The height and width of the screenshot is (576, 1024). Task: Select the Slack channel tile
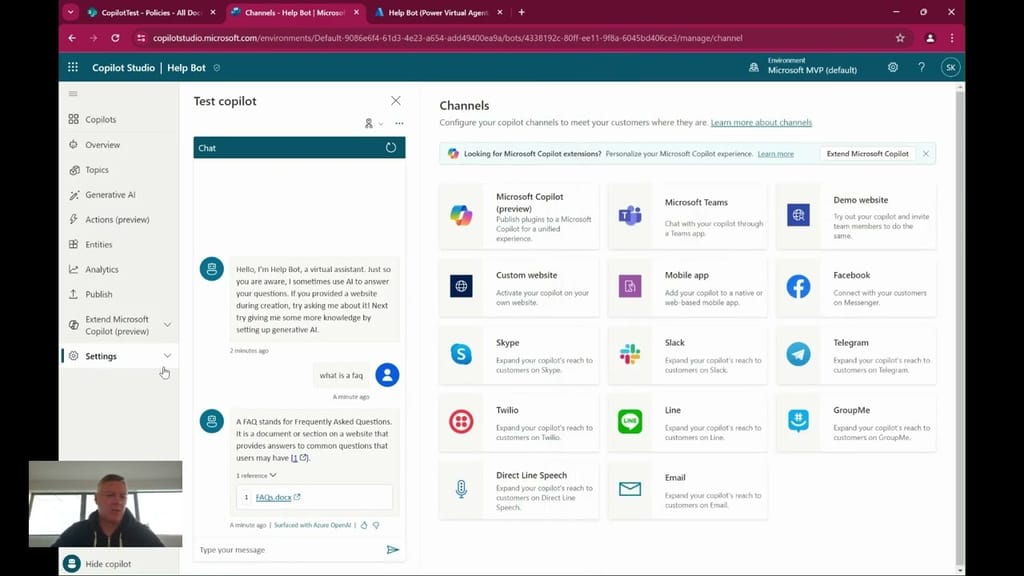[687, 353]
